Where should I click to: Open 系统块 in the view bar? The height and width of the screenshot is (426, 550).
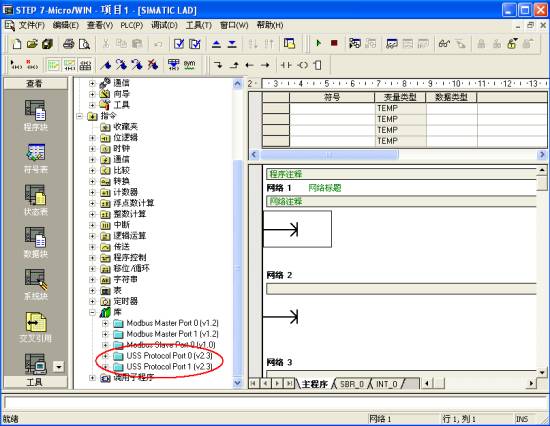point(35,285)
